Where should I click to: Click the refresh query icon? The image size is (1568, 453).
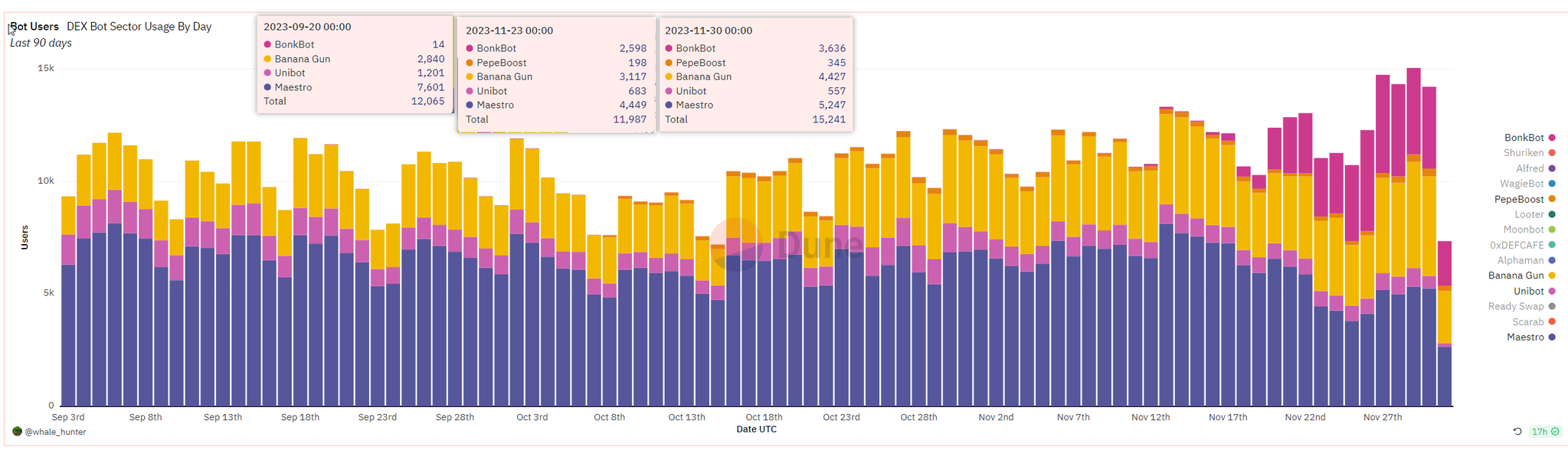click(1517, 432)
